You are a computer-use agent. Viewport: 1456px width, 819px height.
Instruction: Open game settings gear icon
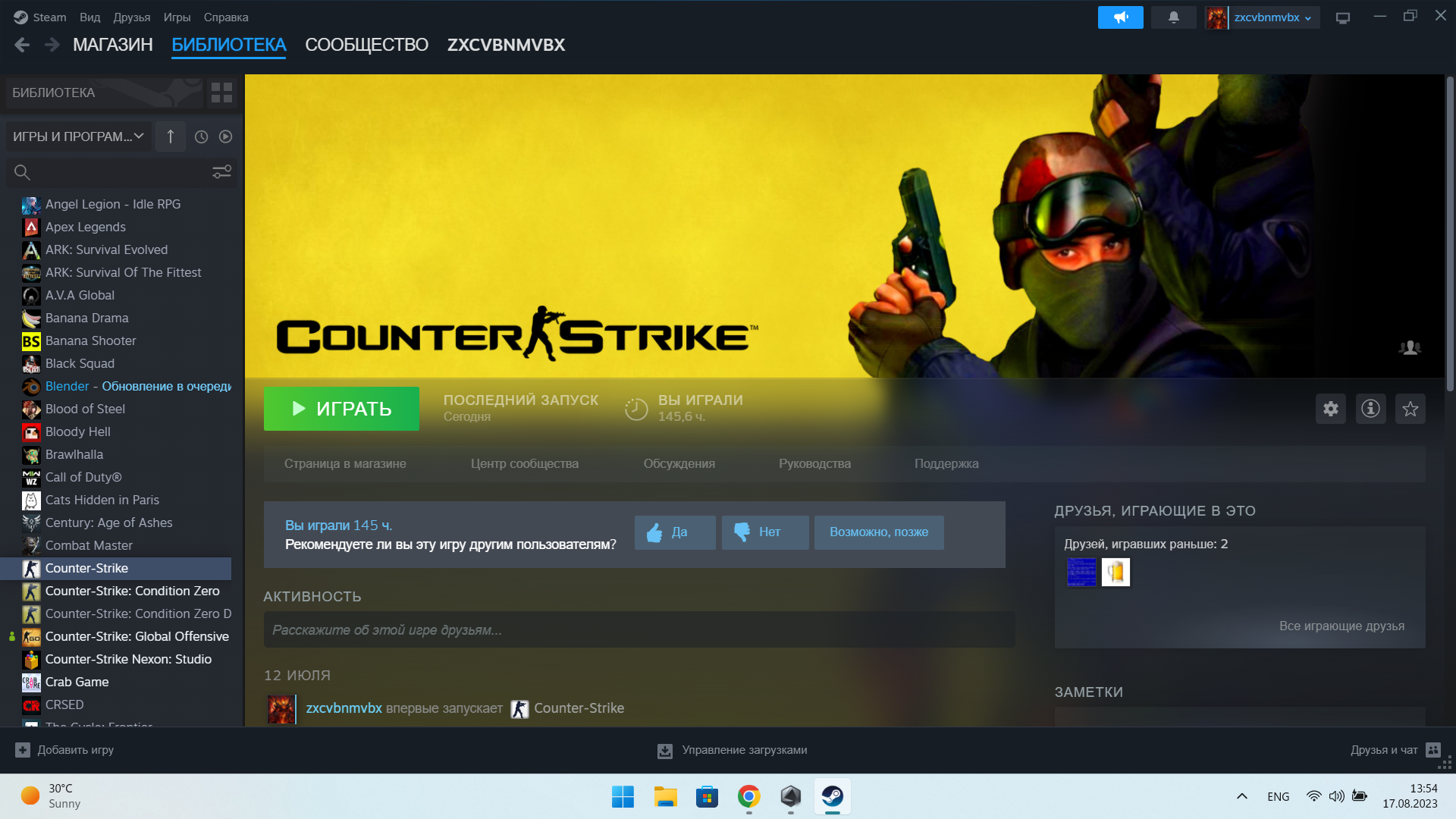[x=1330, y=409]
